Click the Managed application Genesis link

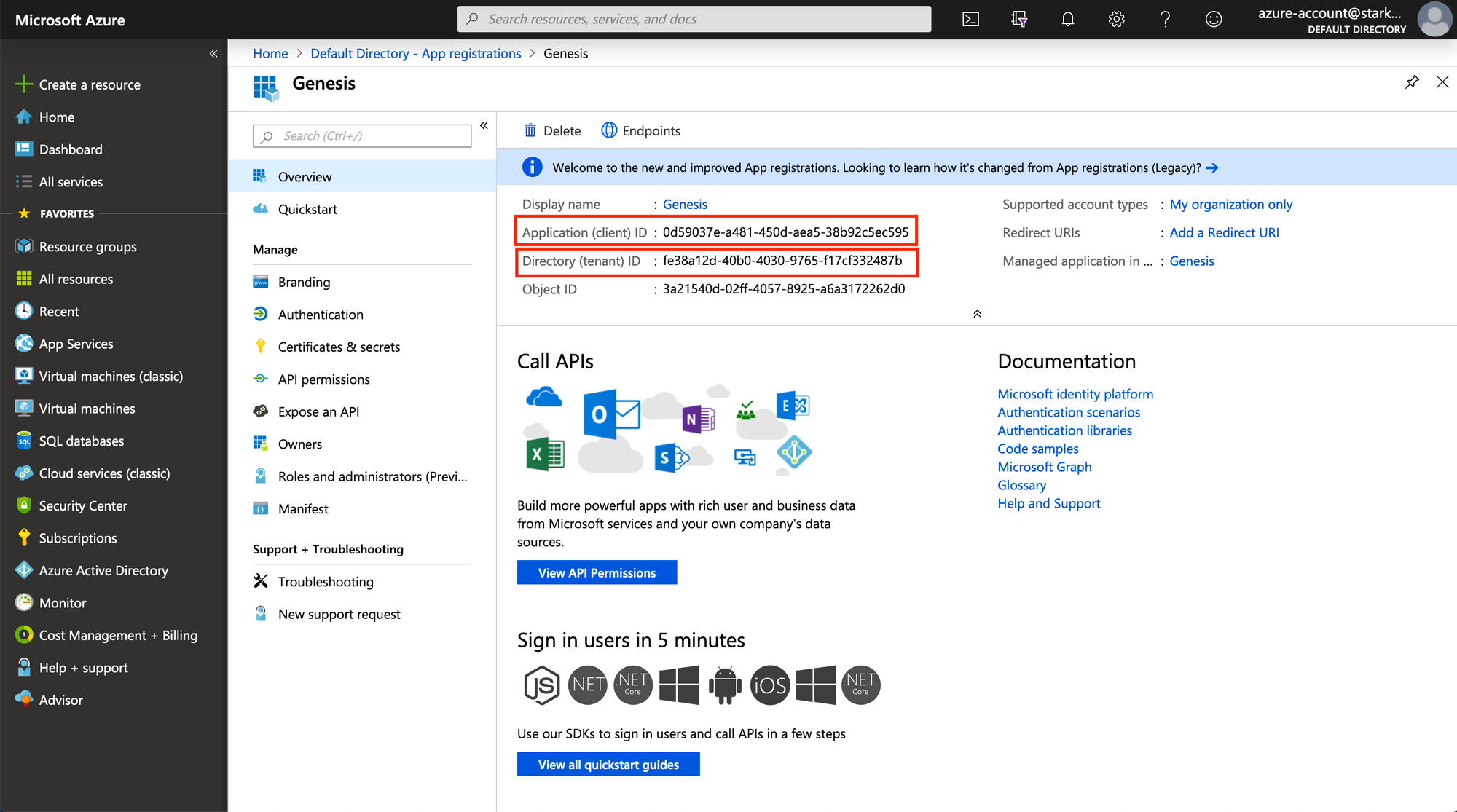coord(1192,261)
